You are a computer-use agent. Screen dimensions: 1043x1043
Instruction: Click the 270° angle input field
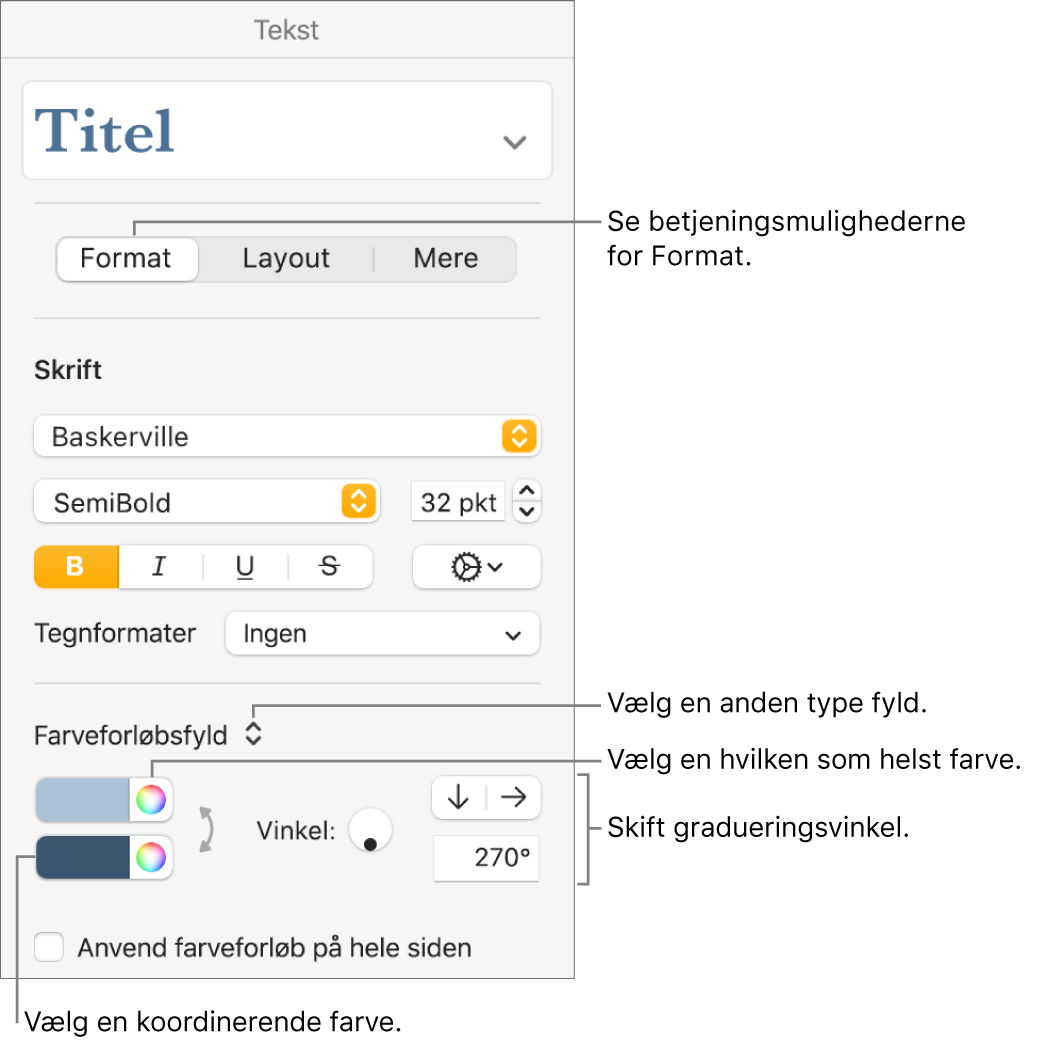tap(486, 859)
